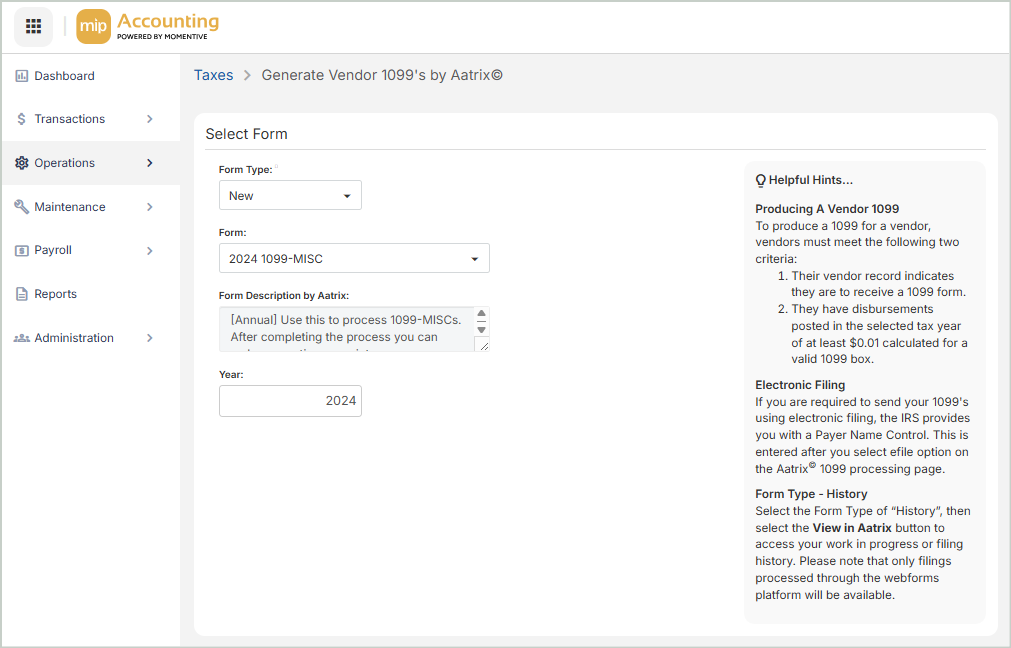The width and height of the screenshot is (1011, 648).
Task: Click the Operations gear icon
Action: point(22,163)
